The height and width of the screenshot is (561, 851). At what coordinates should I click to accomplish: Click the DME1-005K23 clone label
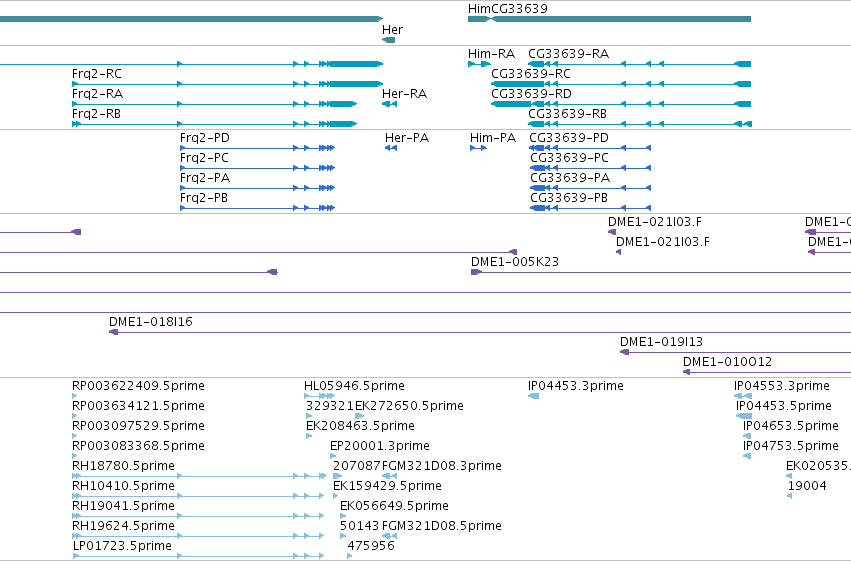tap(515, 262)
